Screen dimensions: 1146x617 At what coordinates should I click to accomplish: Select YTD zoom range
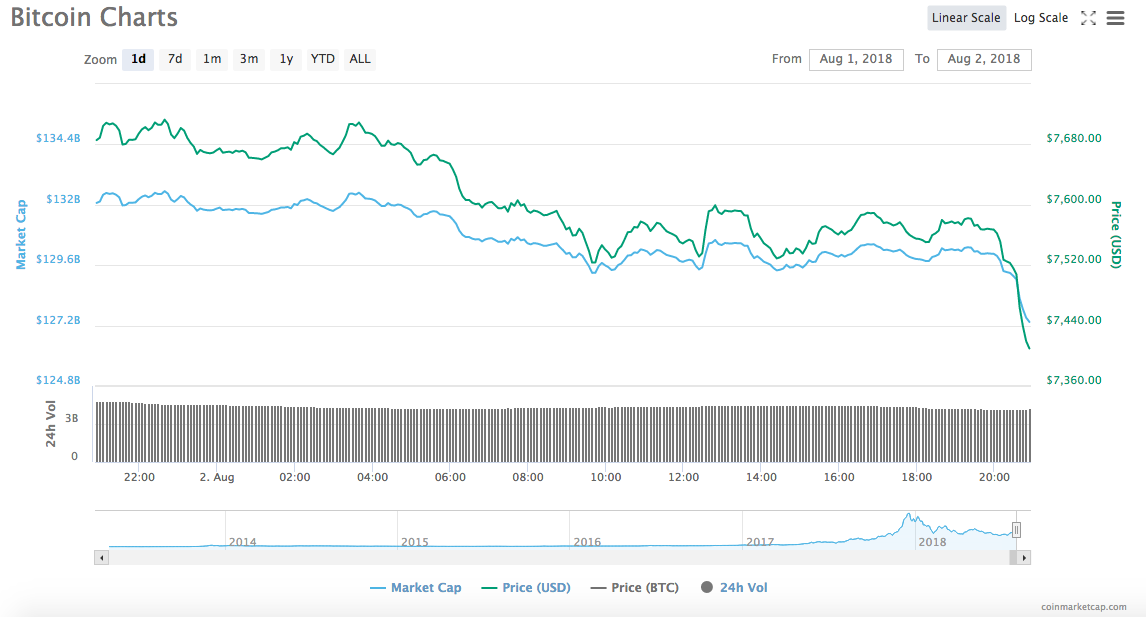coord(322,59)
